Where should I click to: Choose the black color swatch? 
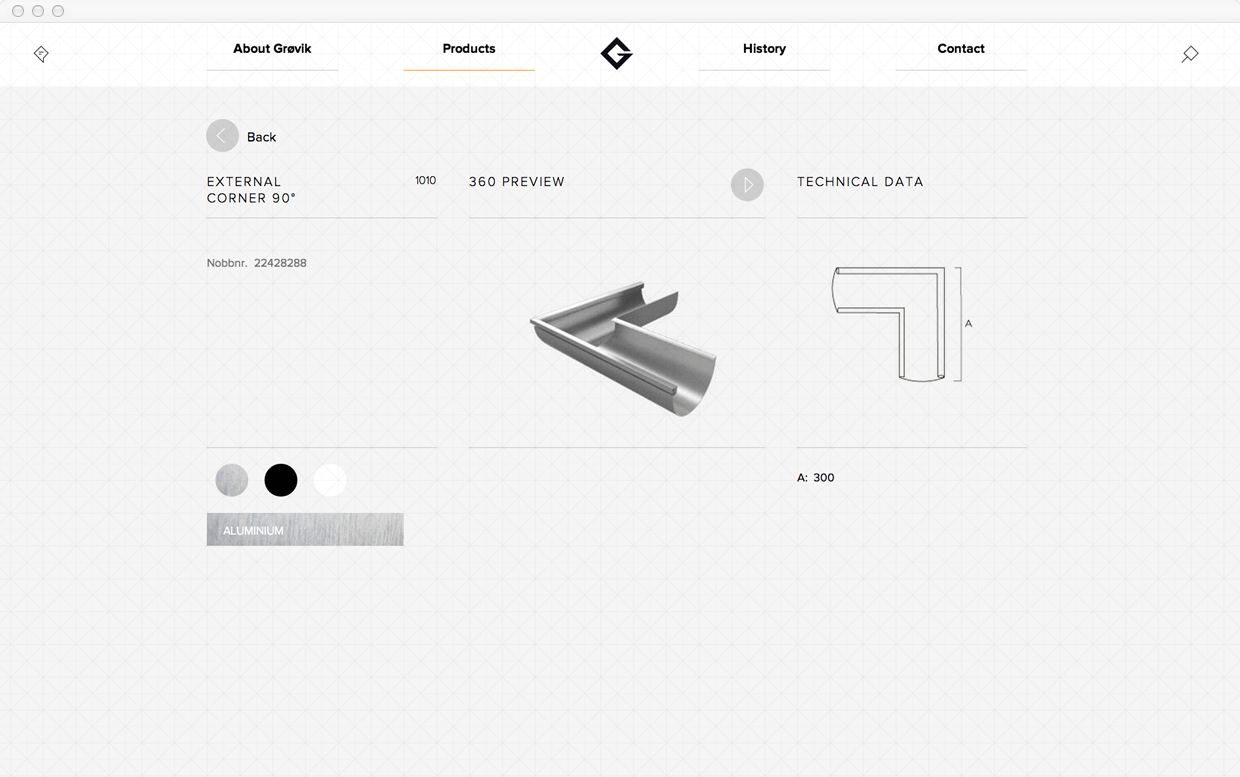tap(281, 480)
